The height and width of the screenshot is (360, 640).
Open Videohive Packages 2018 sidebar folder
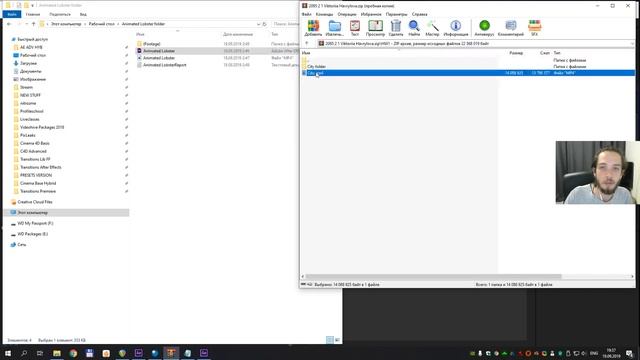42,127
